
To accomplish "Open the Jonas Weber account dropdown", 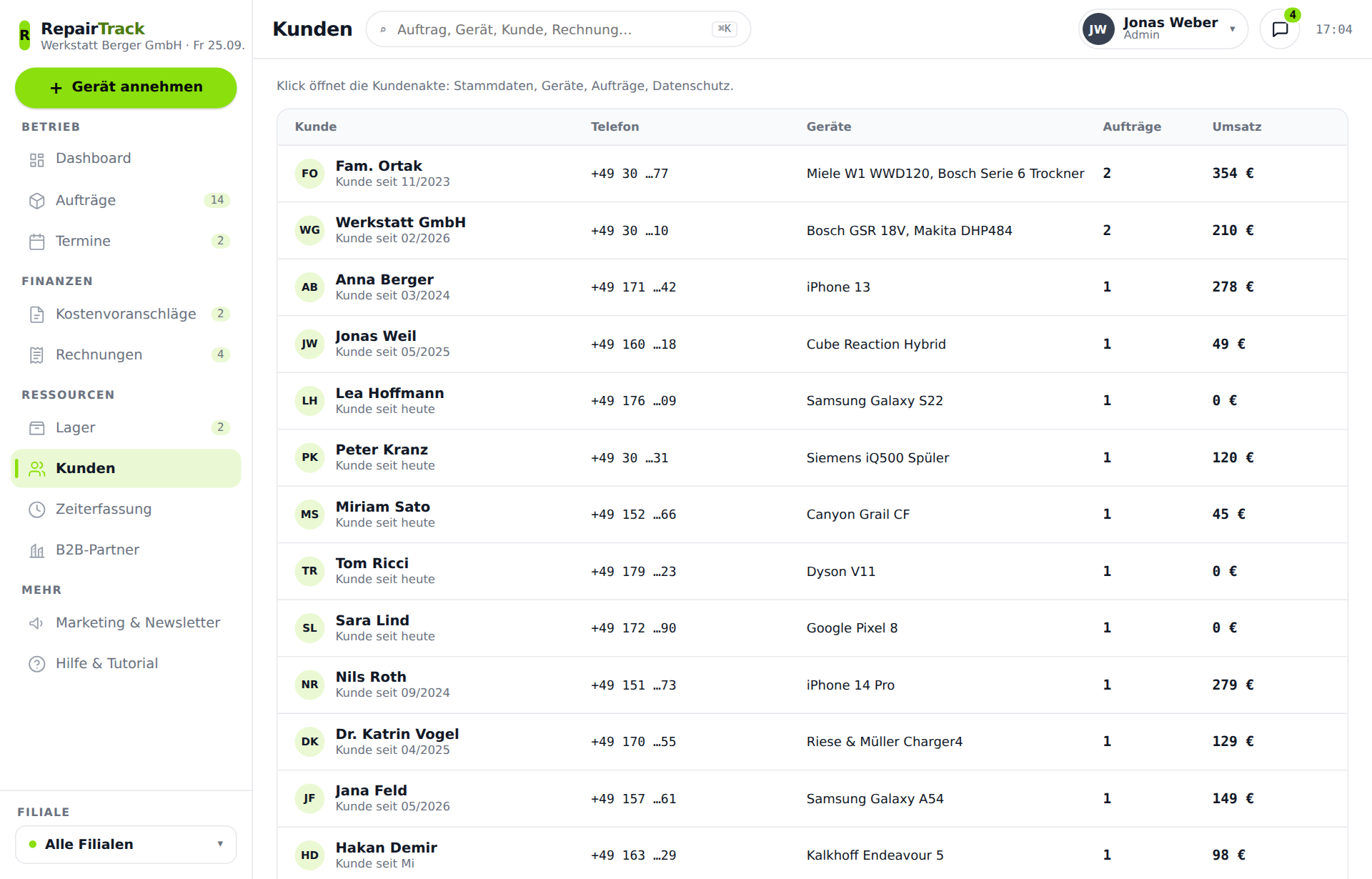I will [x=1163, y=29].
